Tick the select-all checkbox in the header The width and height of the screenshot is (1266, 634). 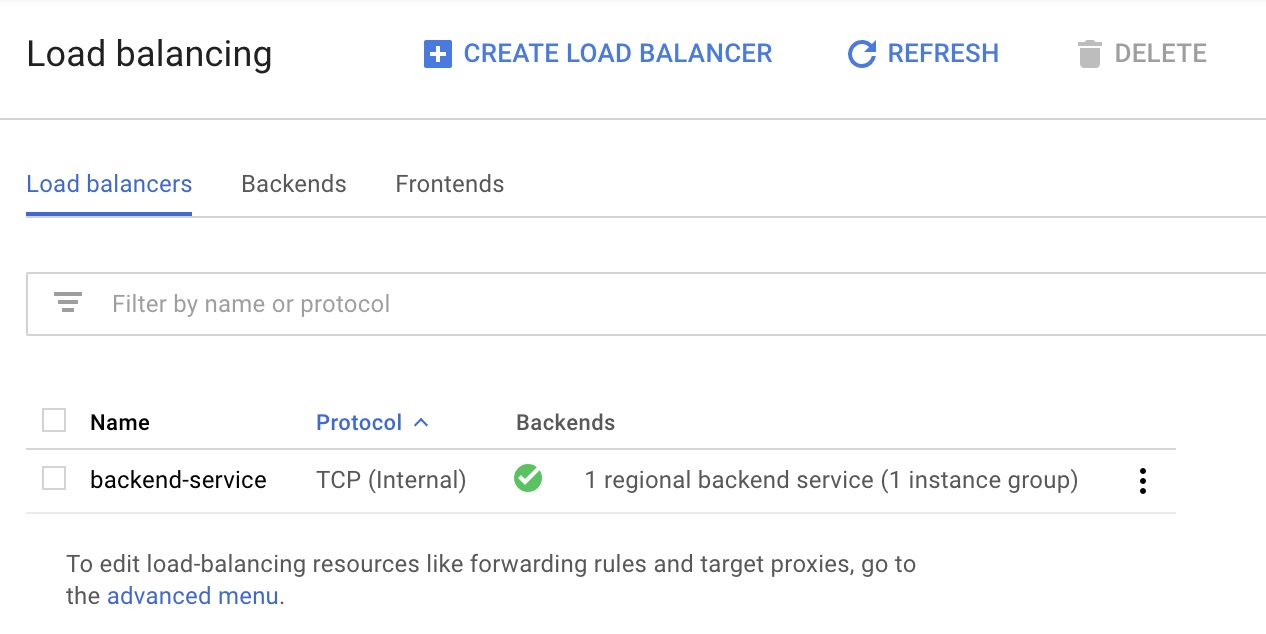[54, 421]
